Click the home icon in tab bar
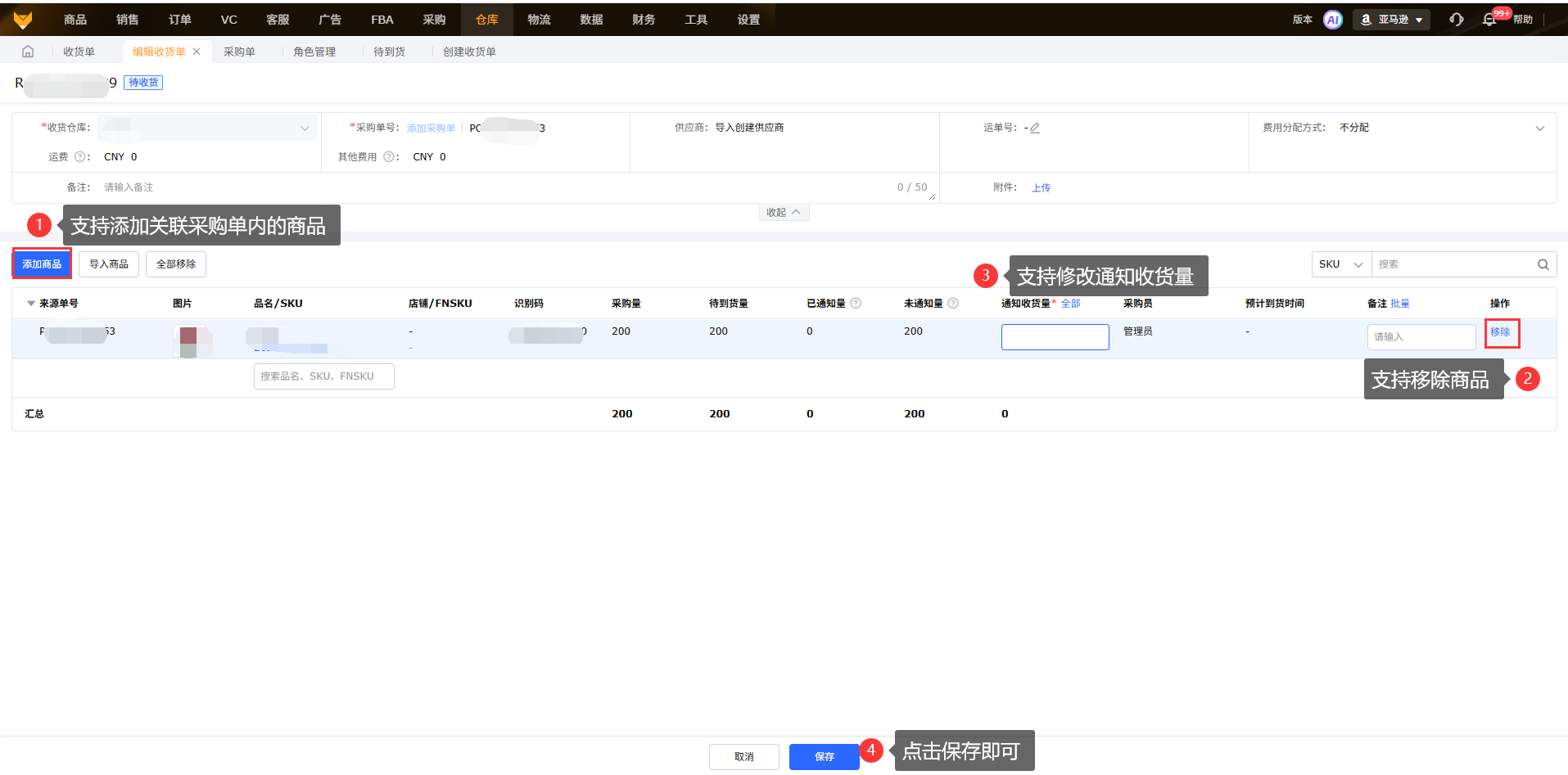 coord(28,52)
